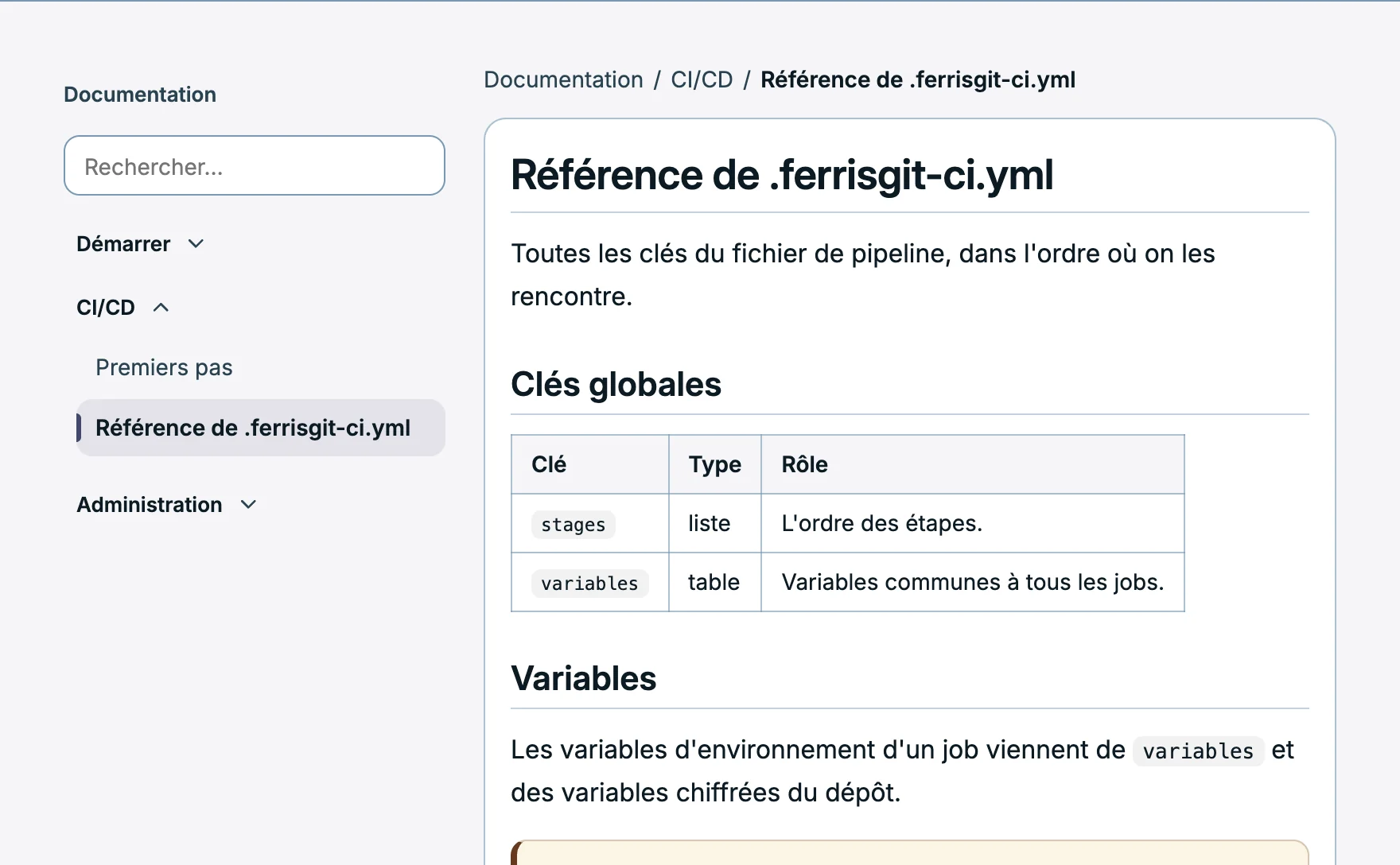Click the 'Clés globales' heading
The image size is (1400, 865).
[616, 384]
